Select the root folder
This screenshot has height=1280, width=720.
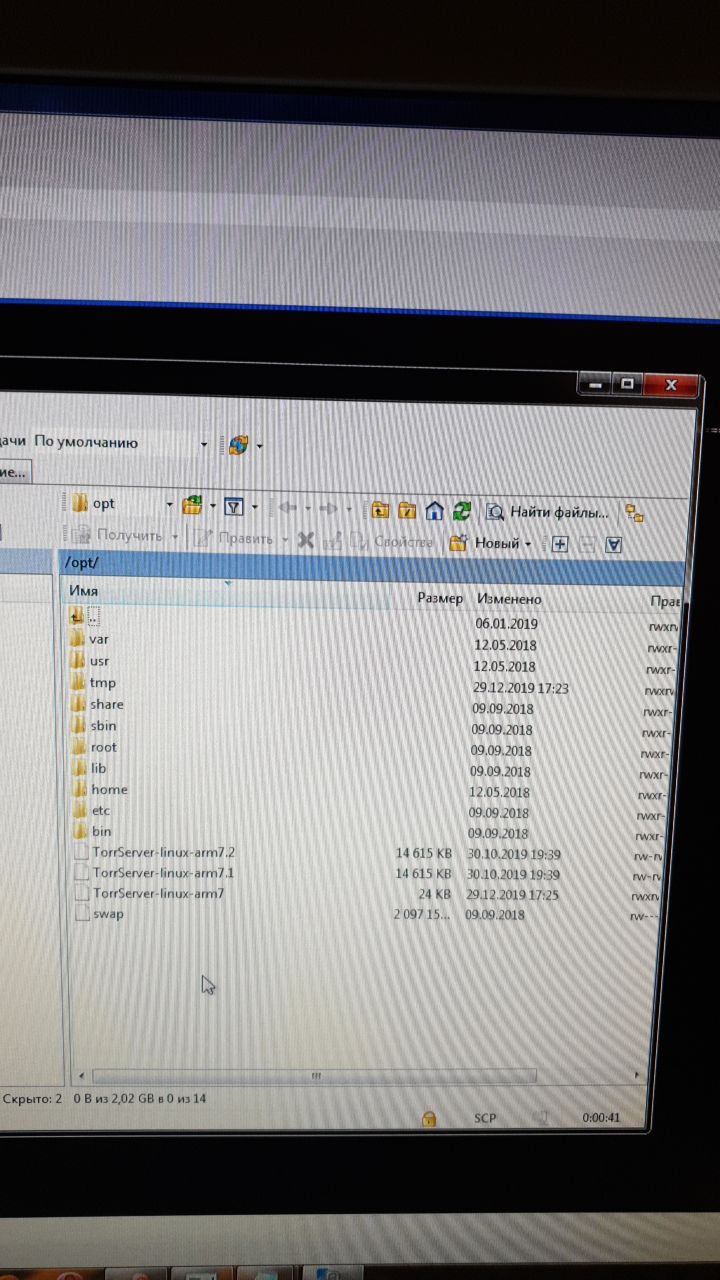[x=103, y=747]
